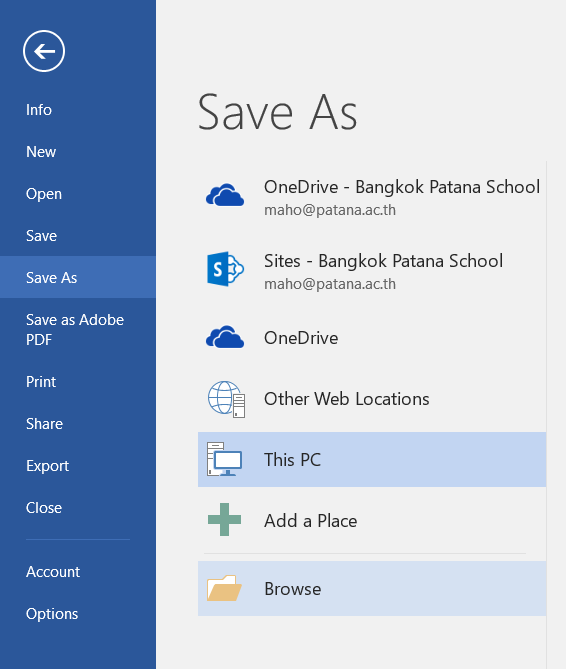
Task: Click the back arrow circle icon
Action: [44, 51]
